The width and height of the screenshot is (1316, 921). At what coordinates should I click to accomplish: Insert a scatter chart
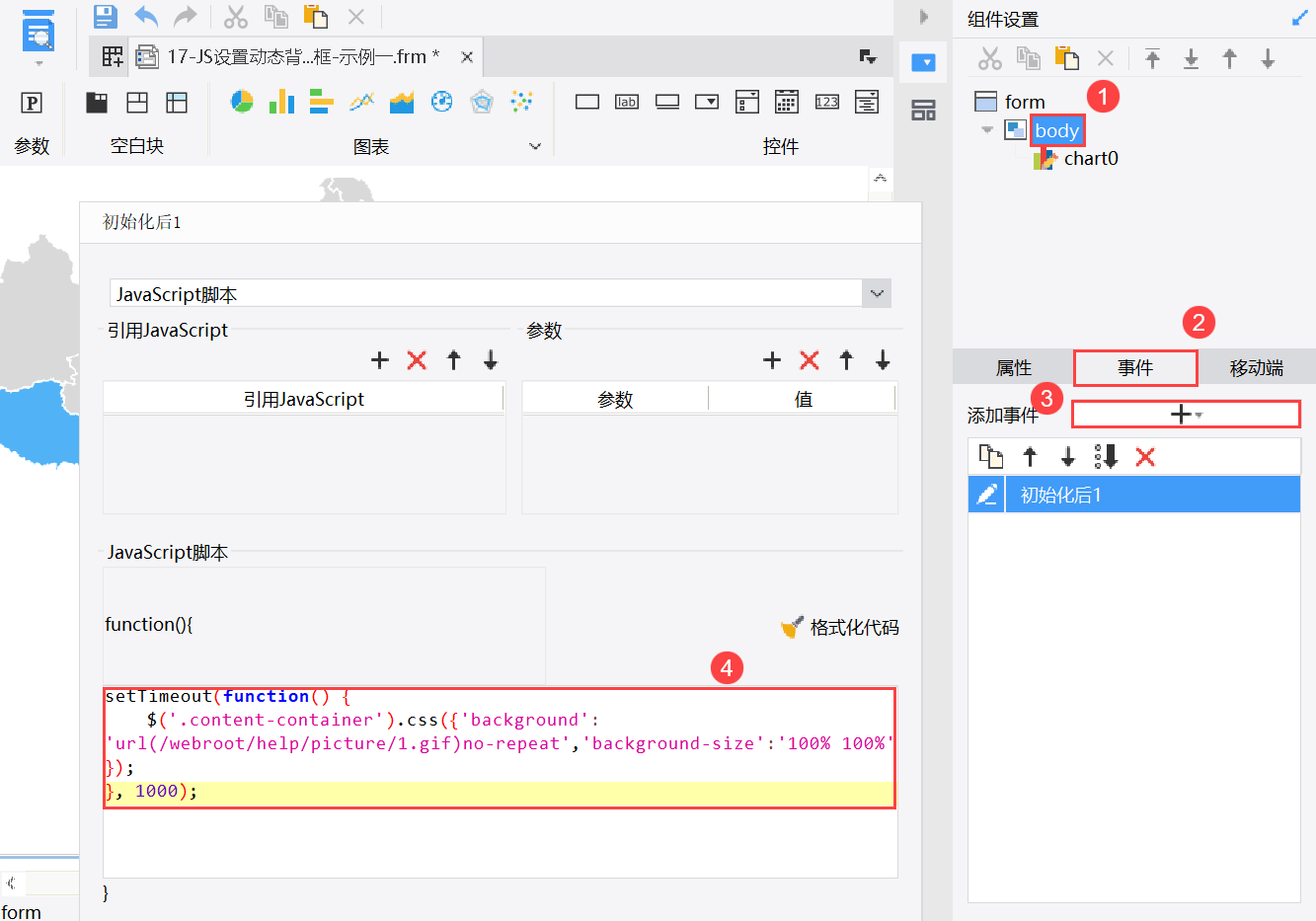521,101
